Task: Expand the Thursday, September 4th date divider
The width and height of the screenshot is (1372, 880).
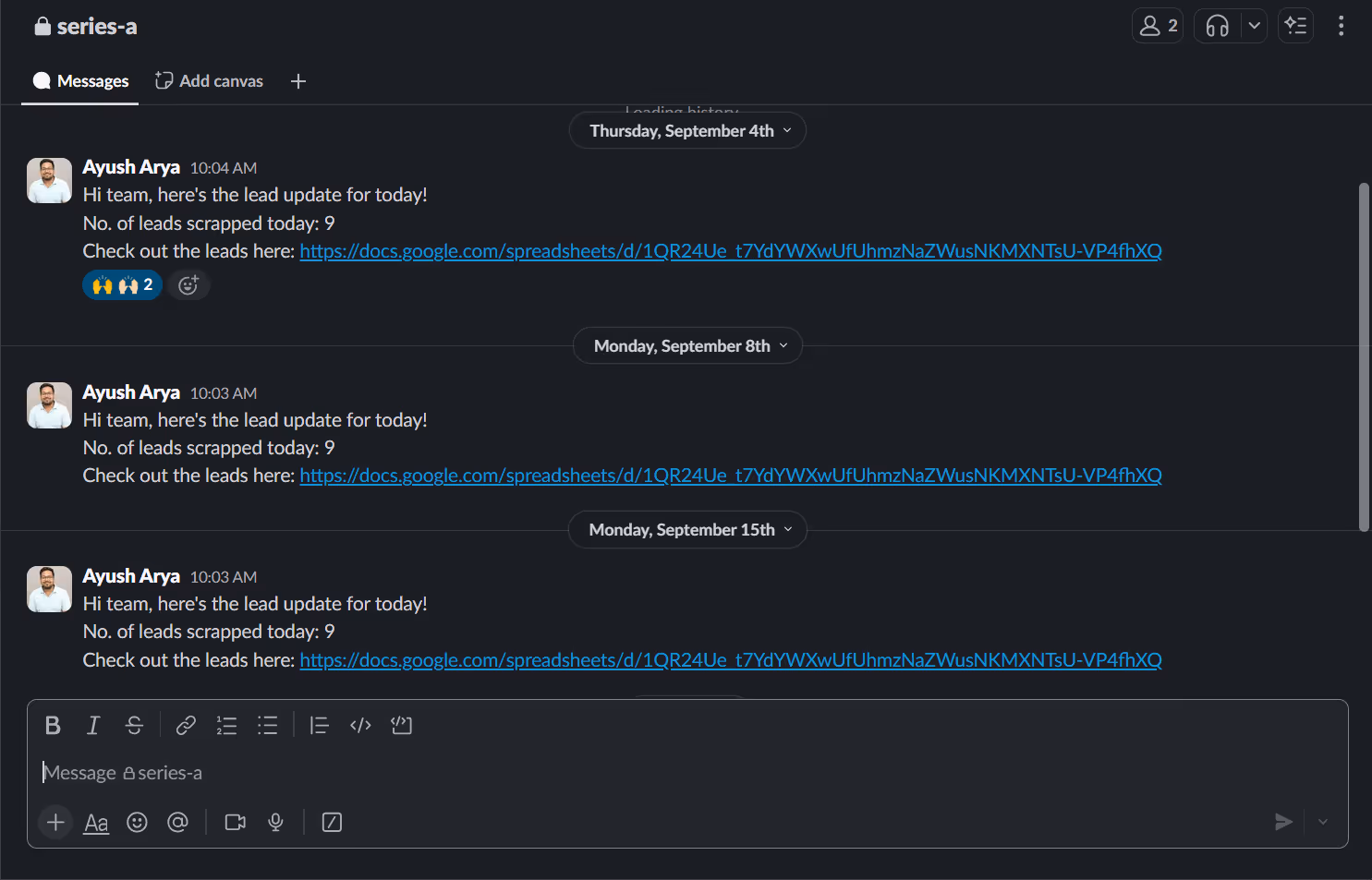Action: (687, 130)
